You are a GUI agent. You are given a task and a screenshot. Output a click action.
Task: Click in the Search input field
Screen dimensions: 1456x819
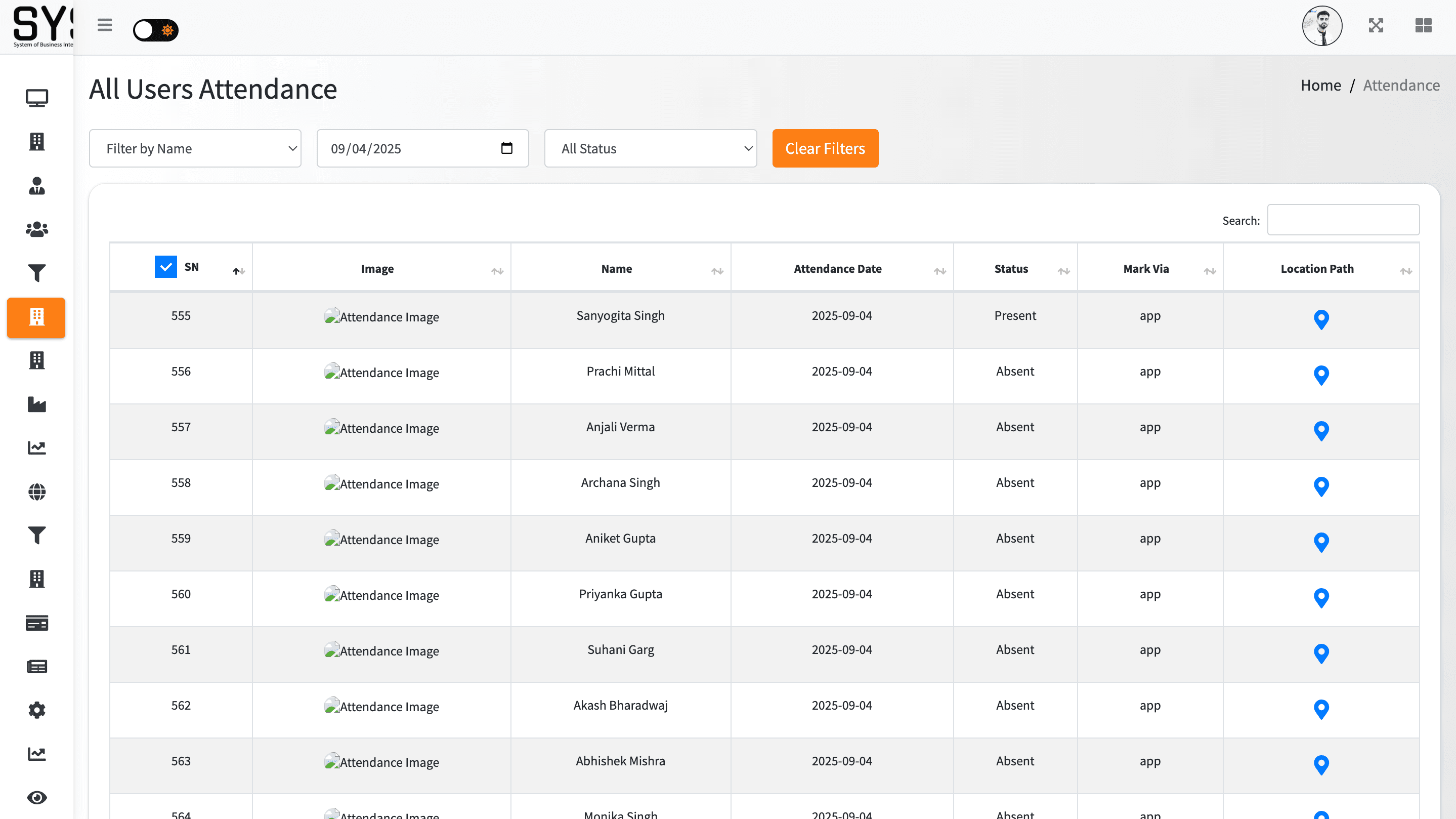(x=1342, y=220)
